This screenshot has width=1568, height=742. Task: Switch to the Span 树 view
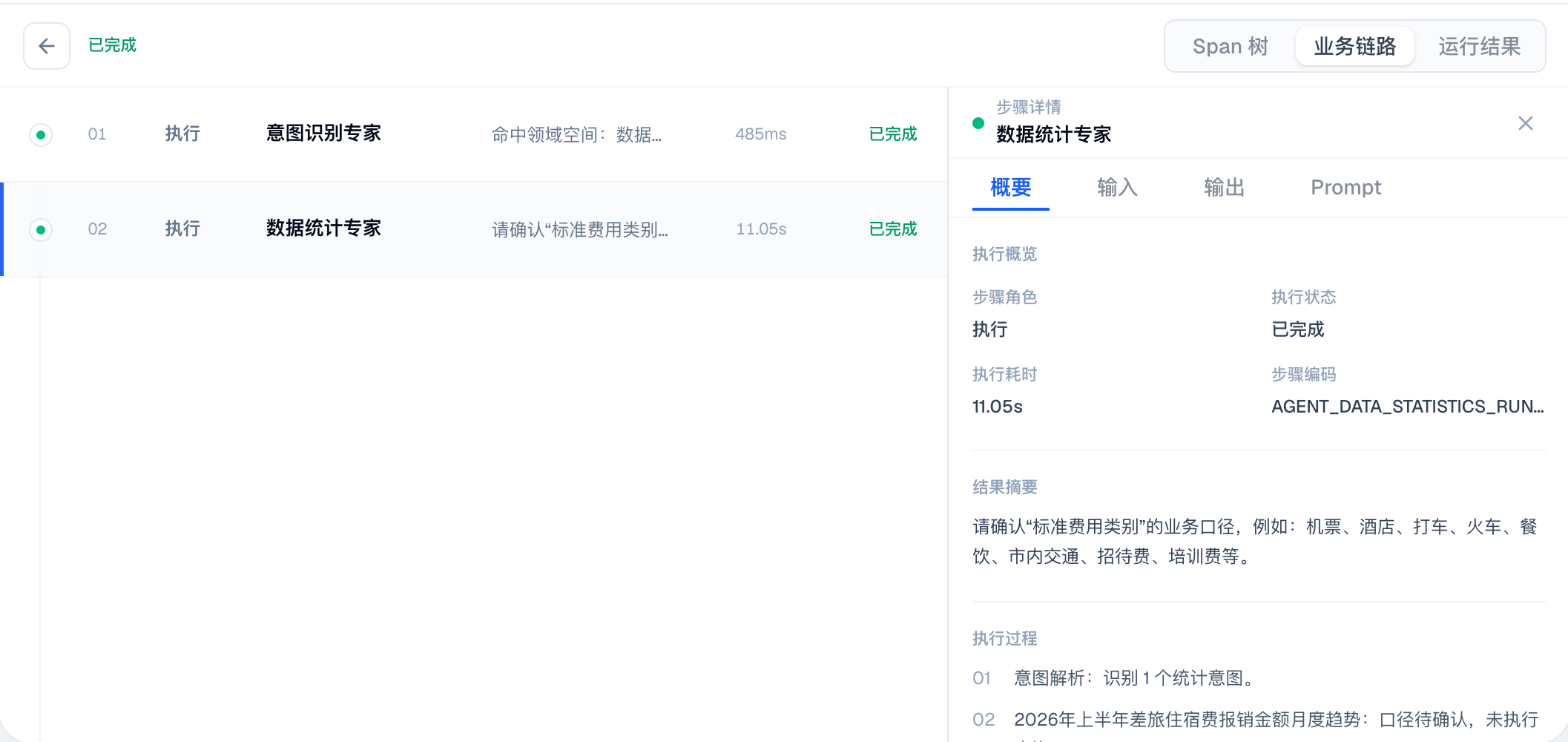click(x=1231, y=46)
